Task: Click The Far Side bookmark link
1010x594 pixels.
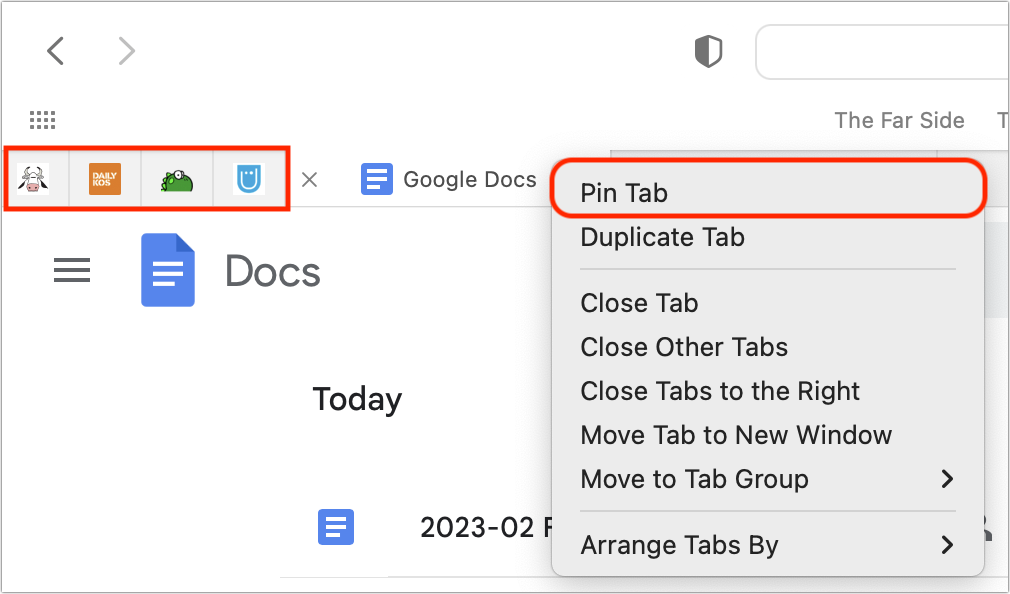Action: [899, 120]
